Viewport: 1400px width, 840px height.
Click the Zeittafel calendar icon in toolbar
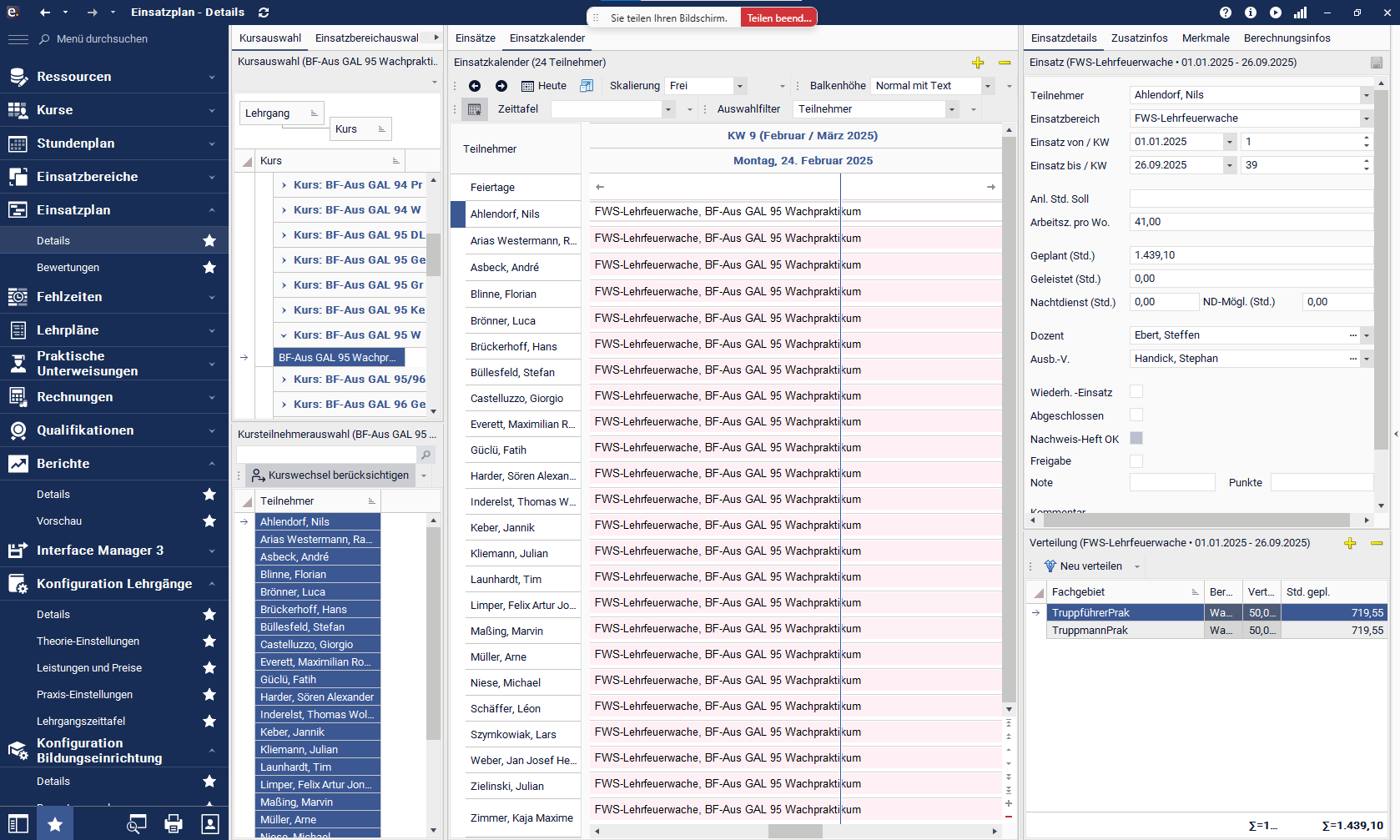tap(474, 109)
